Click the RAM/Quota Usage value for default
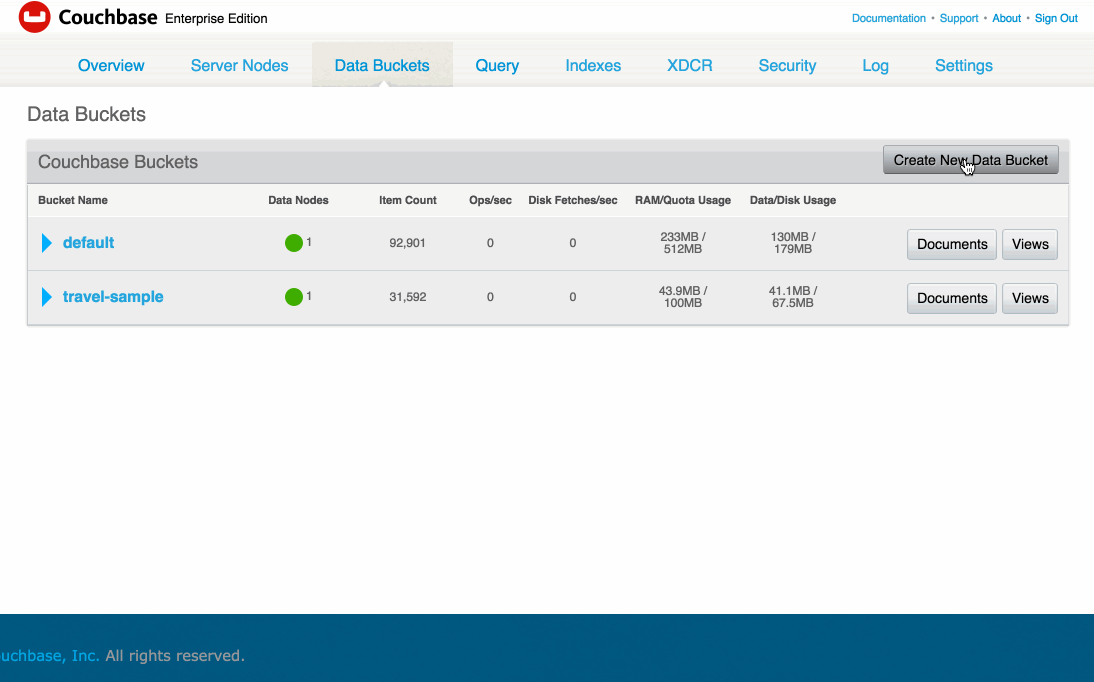The image size is (1094, 682). (x=683, y=242)
